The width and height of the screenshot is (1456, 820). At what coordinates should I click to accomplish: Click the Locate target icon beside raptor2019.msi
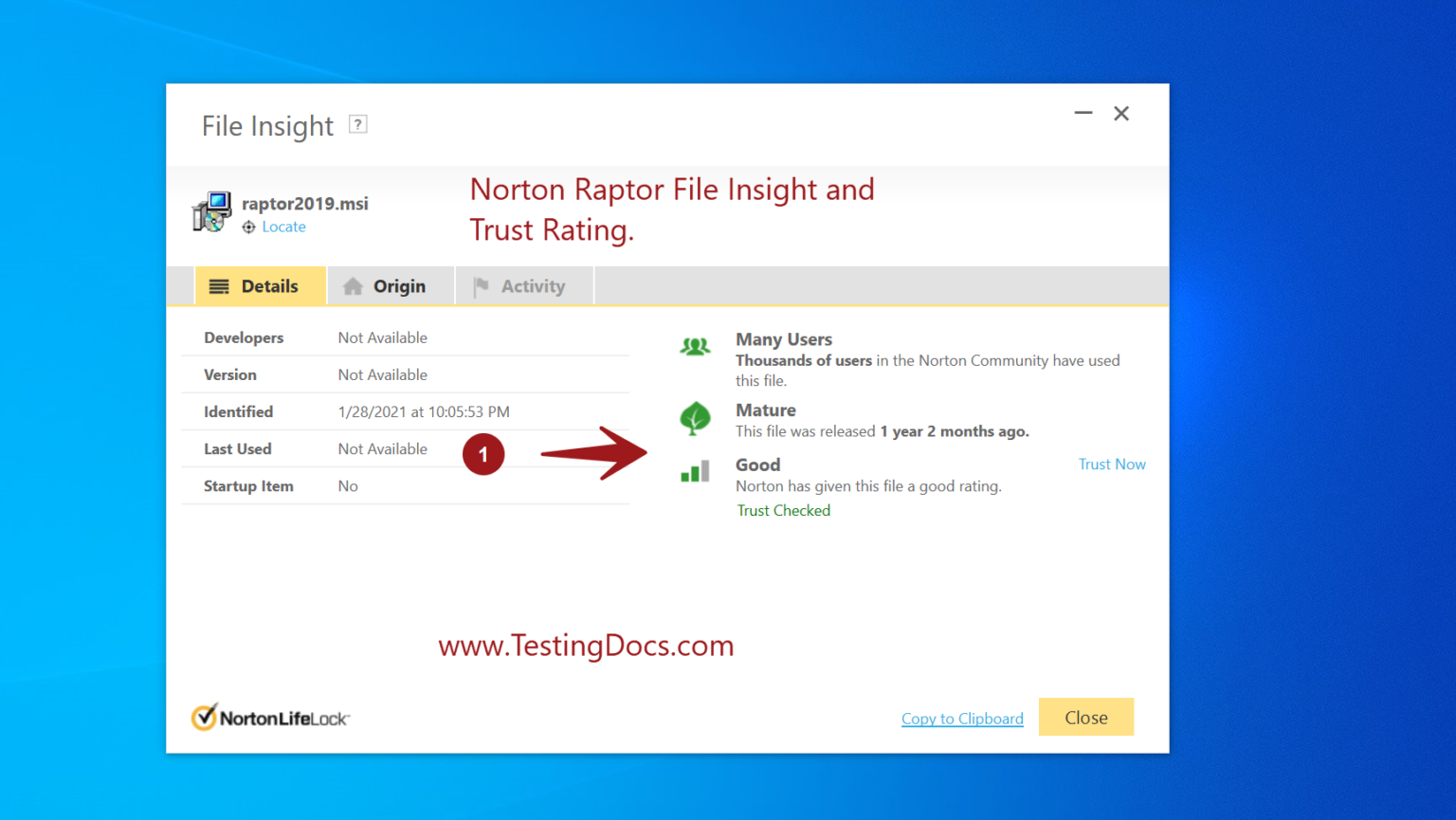(x=247, y=227)
